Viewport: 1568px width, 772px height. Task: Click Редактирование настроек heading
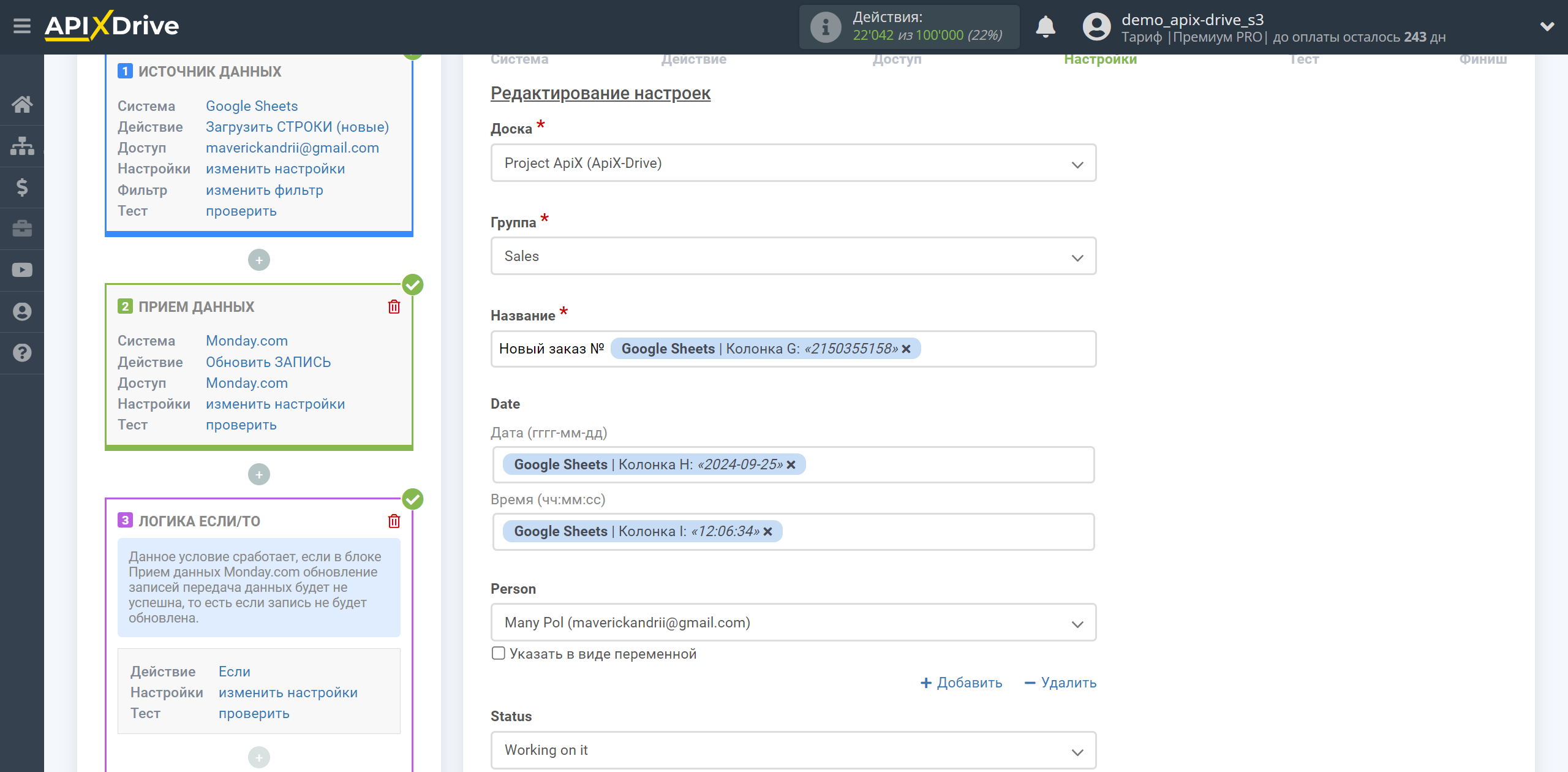pyautogui.click(x=600, y=93)
